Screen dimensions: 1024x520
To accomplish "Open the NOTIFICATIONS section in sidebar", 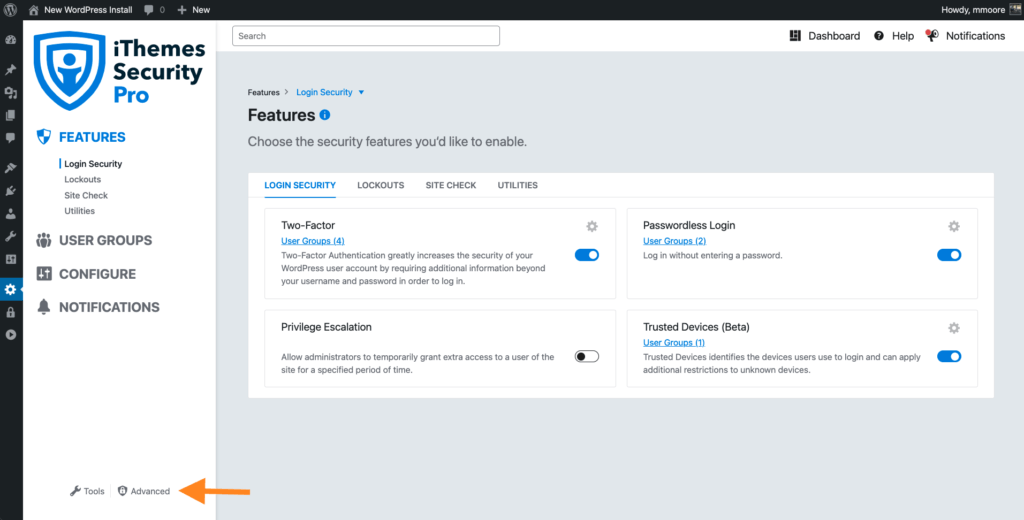I will 109,307.
